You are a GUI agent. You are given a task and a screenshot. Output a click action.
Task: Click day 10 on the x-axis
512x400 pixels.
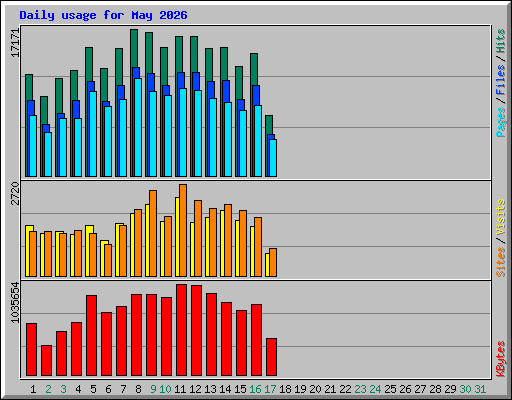[x=165, y=389]
